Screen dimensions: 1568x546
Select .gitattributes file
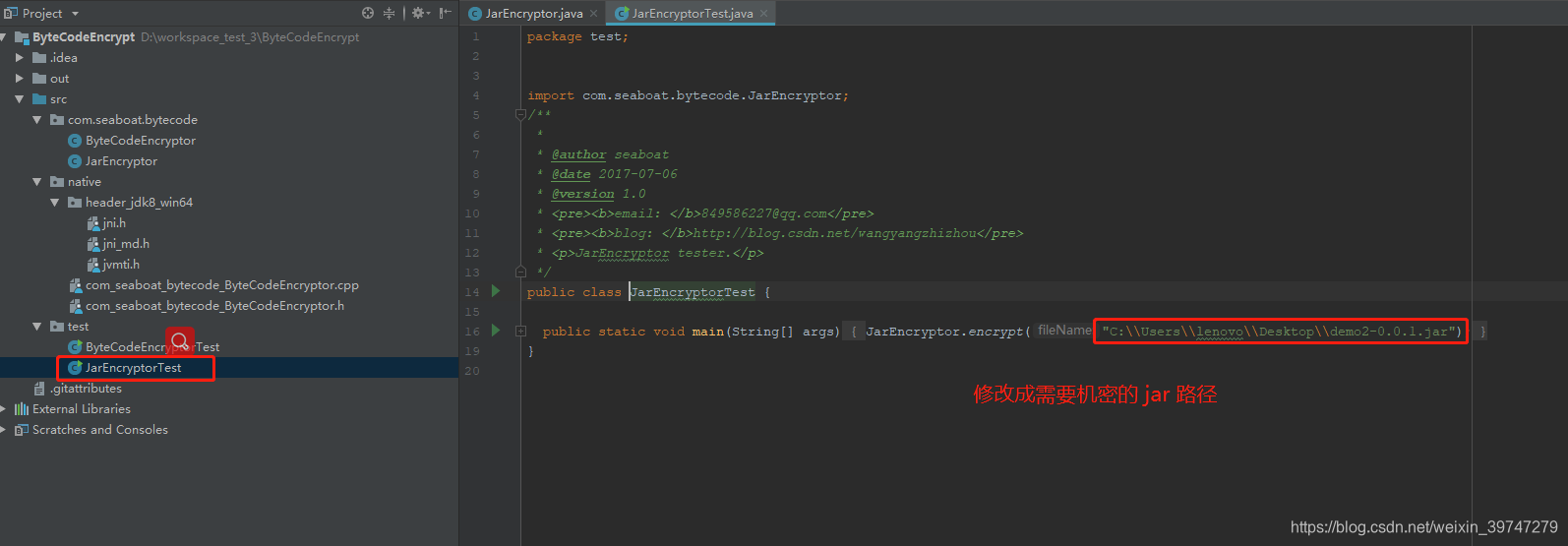pos(87,389)
